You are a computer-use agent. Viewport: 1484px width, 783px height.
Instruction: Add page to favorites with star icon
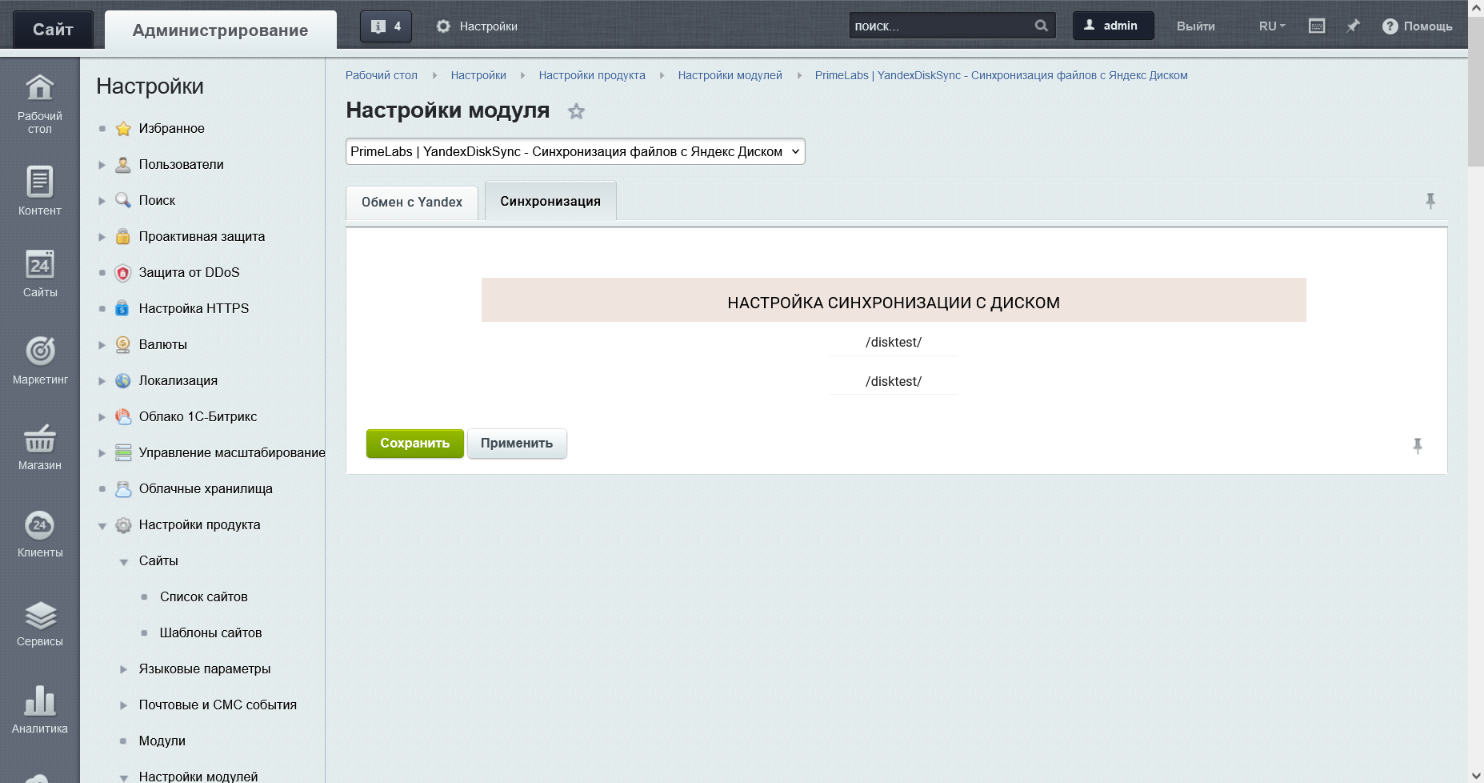(x=576, y=112)
